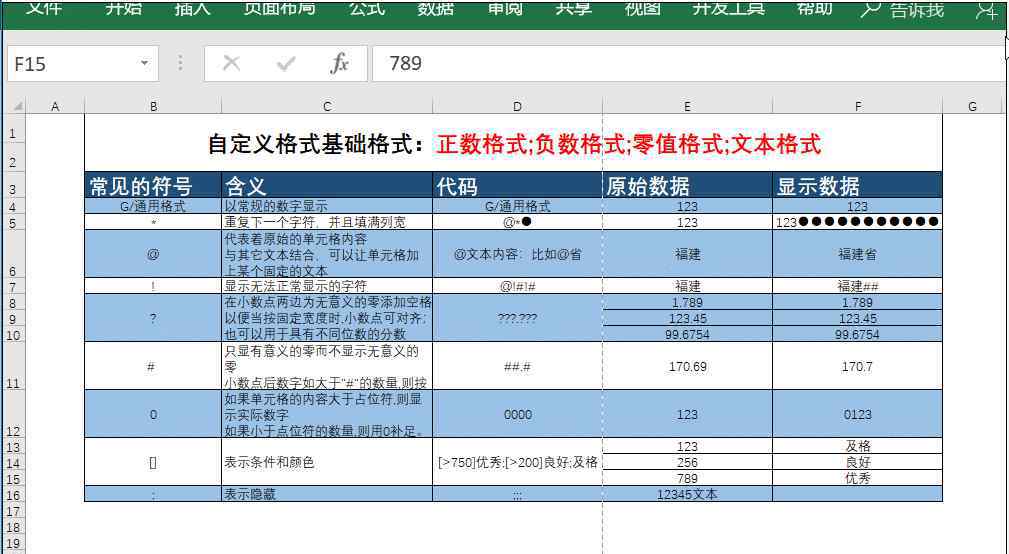Open the 文件 ribbon tab

pos(44,9)
